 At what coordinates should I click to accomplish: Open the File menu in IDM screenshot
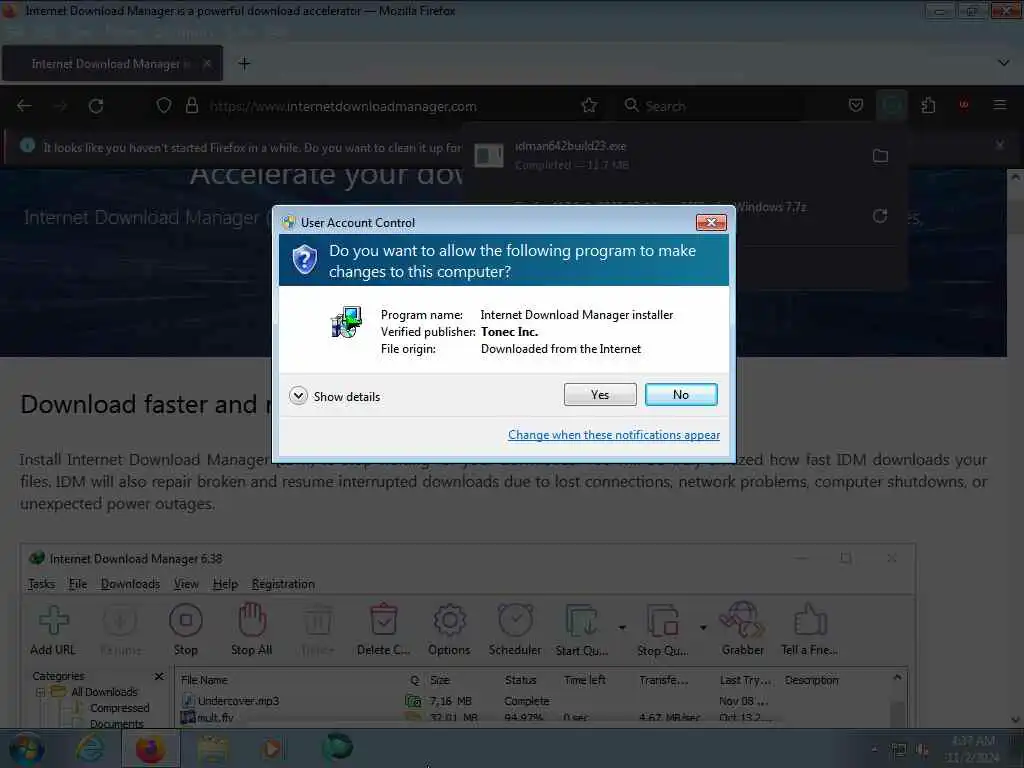[x=78, y=584]
